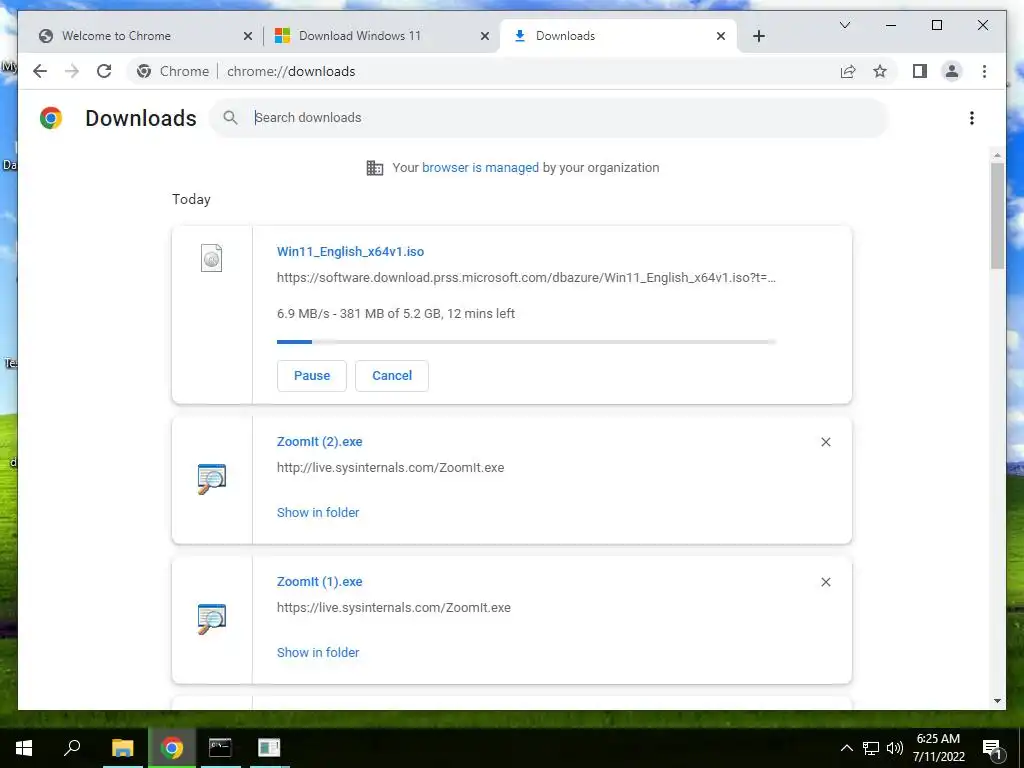
Task: Click the ZoomIt (2) sysinternals URL text
Action: click(391, 468)
